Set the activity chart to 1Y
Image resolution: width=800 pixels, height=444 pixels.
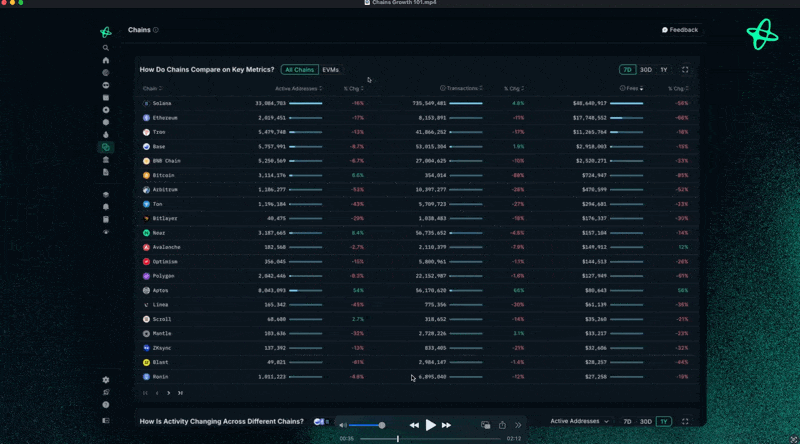[x=664, y=422]
